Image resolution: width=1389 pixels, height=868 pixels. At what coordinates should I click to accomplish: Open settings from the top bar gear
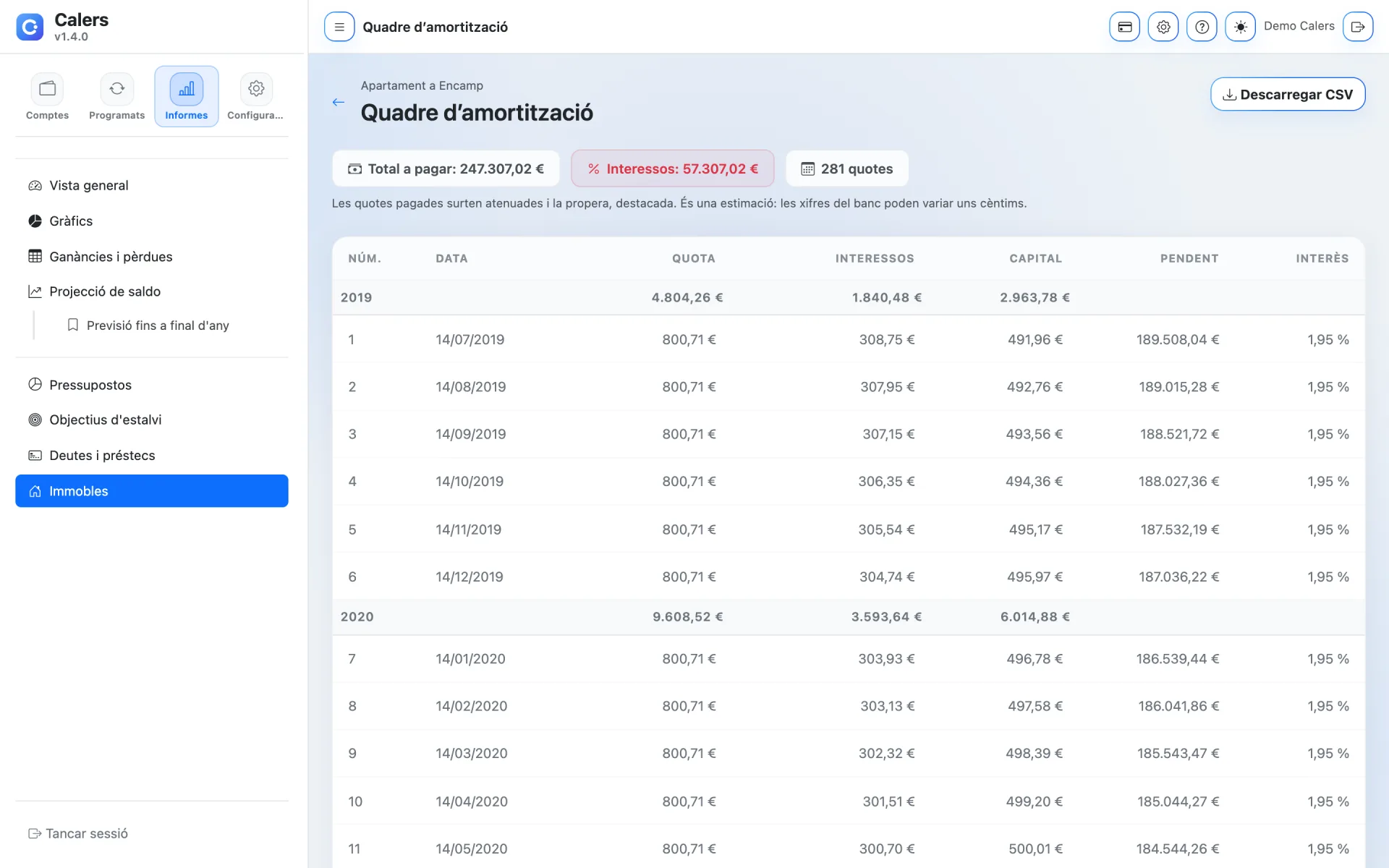[x=1163, y=27]
